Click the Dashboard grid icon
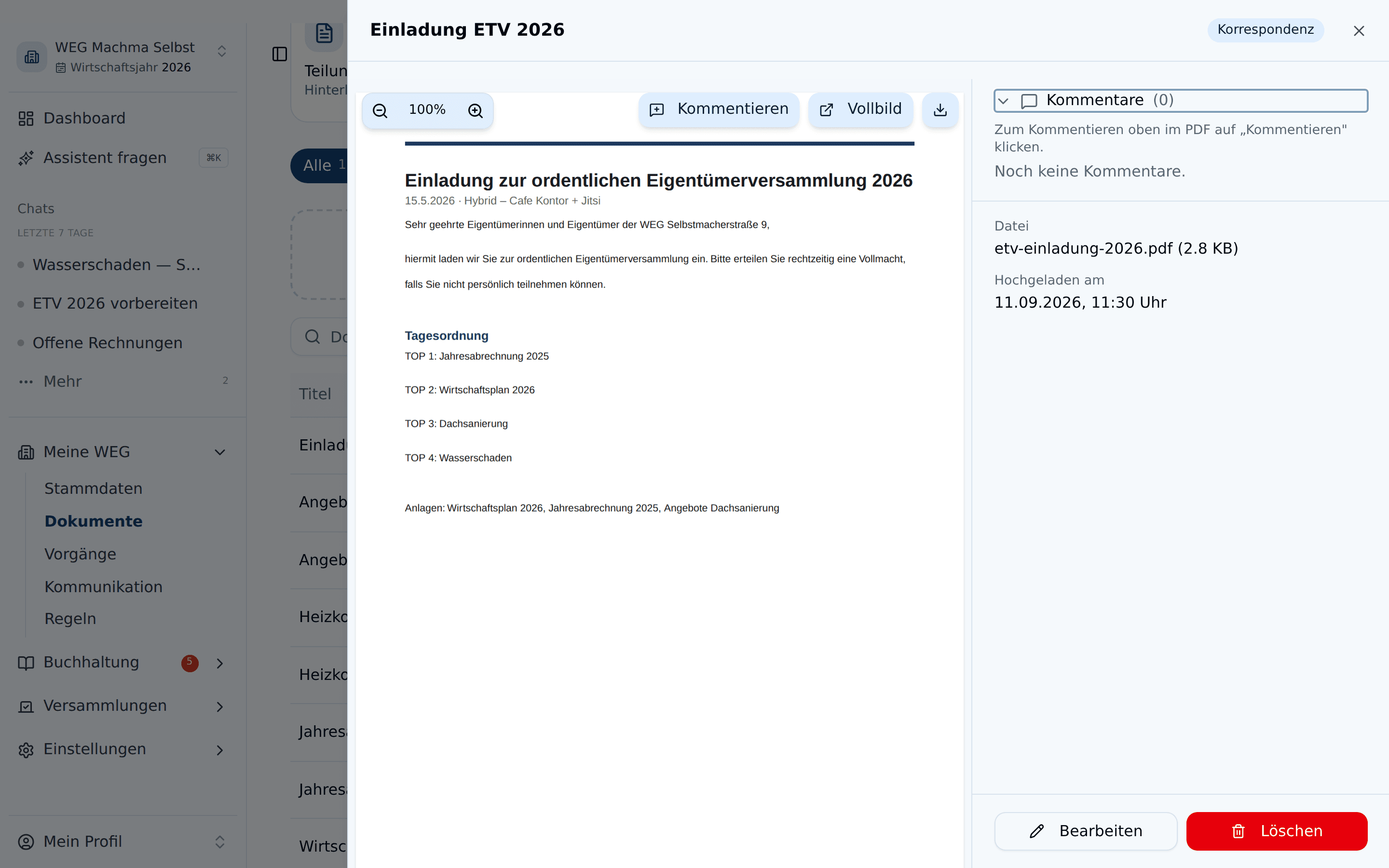 tap(26, 119)
